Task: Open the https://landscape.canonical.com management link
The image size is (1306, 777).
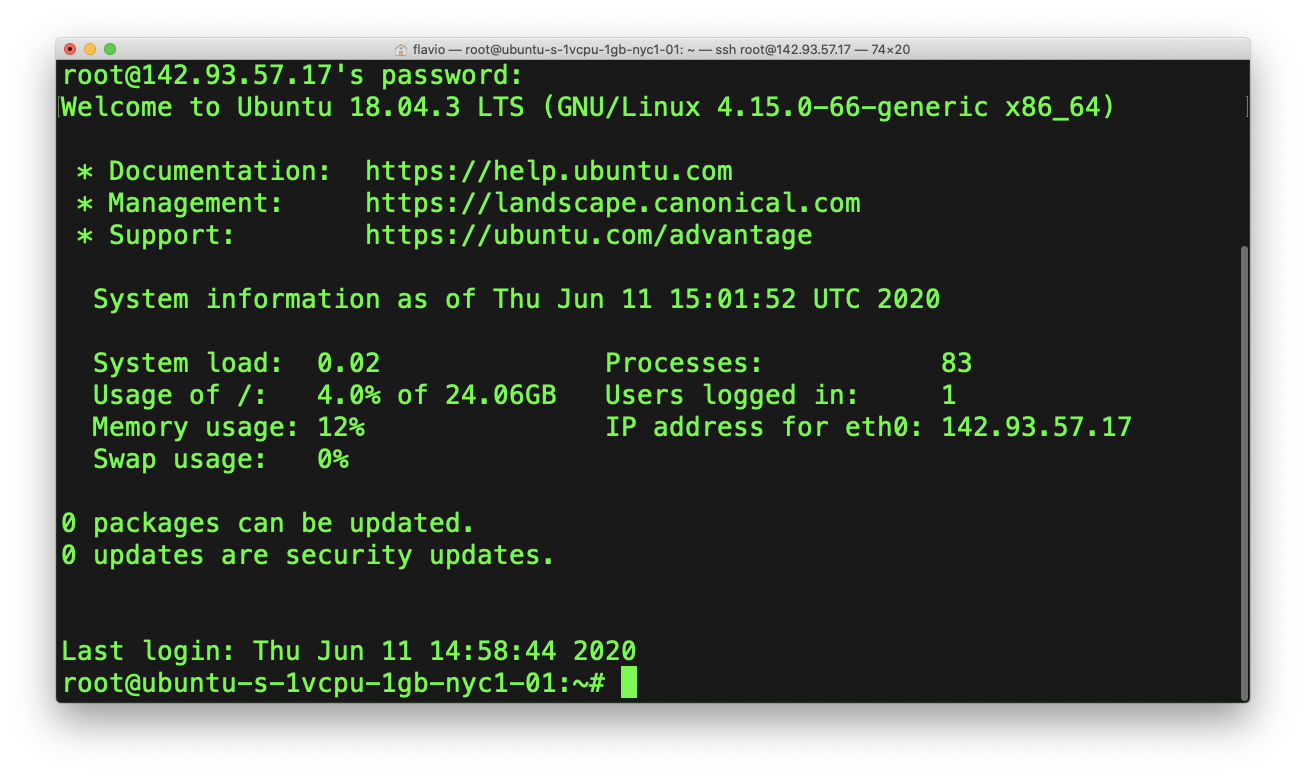Action: pyautogui.click(x=612, y=203)
